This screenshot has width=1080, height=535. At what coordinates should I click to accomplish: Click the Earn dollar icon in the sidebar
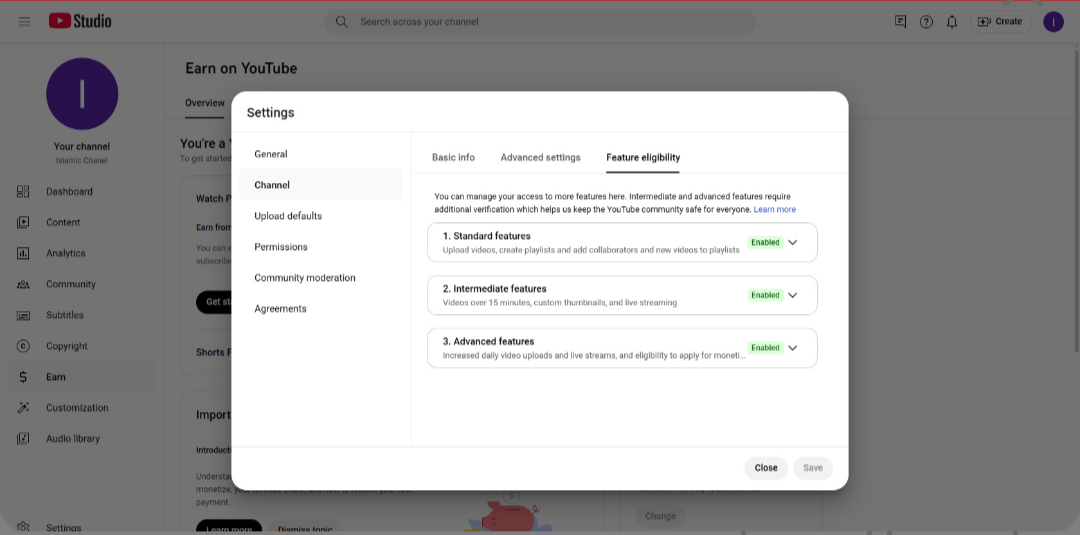23,377
